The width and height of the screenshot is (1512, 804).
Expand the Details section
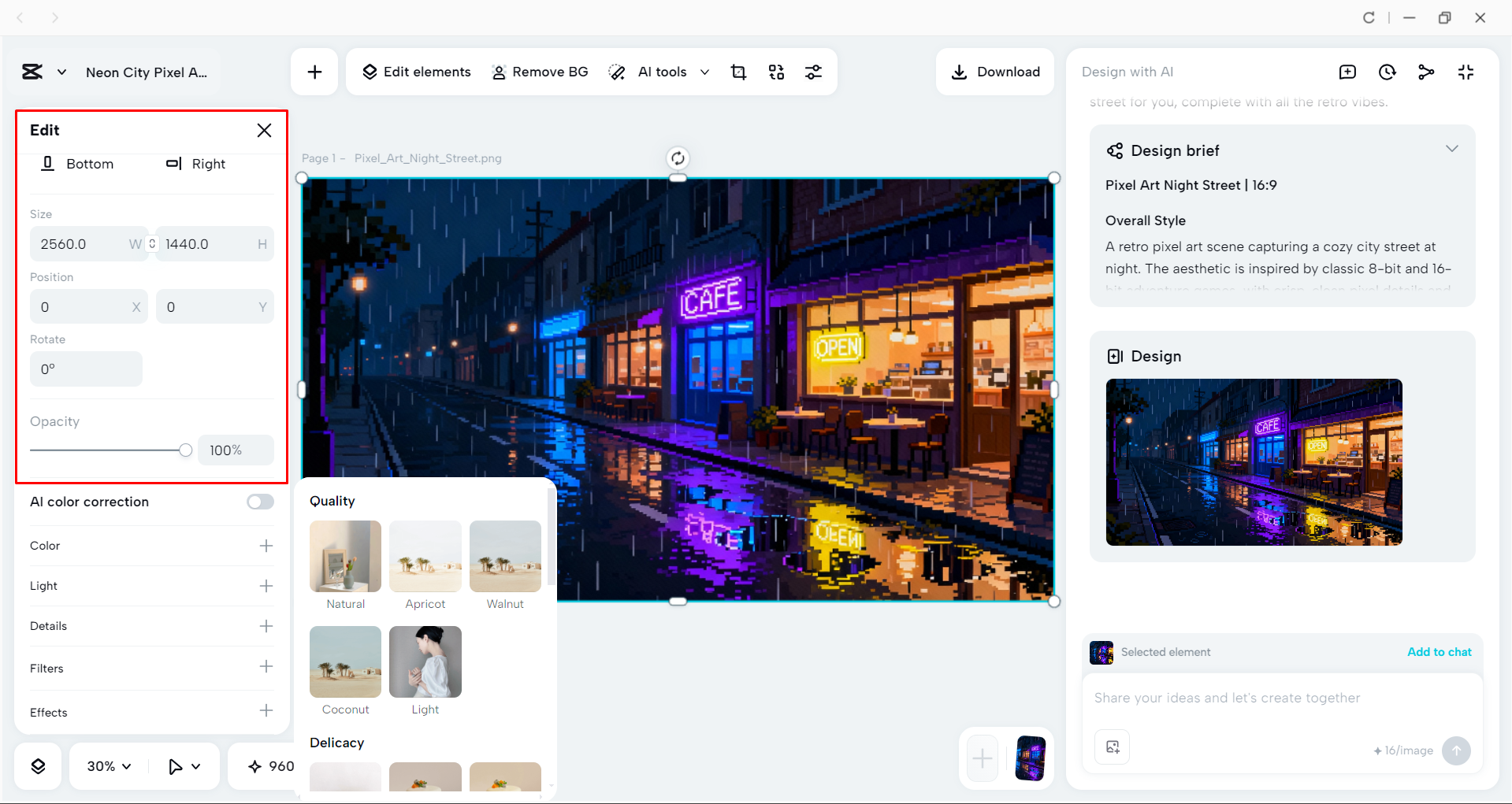pos(266,626)
